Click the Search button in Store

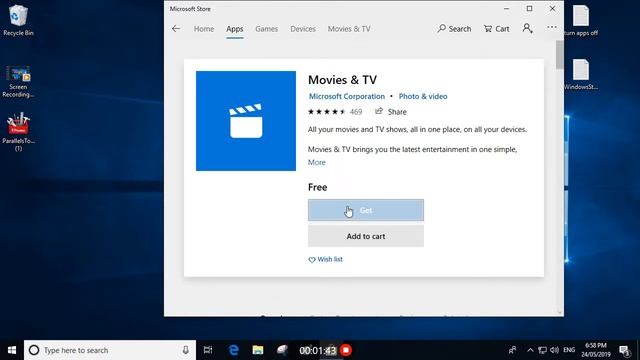(x=454, y=29)
